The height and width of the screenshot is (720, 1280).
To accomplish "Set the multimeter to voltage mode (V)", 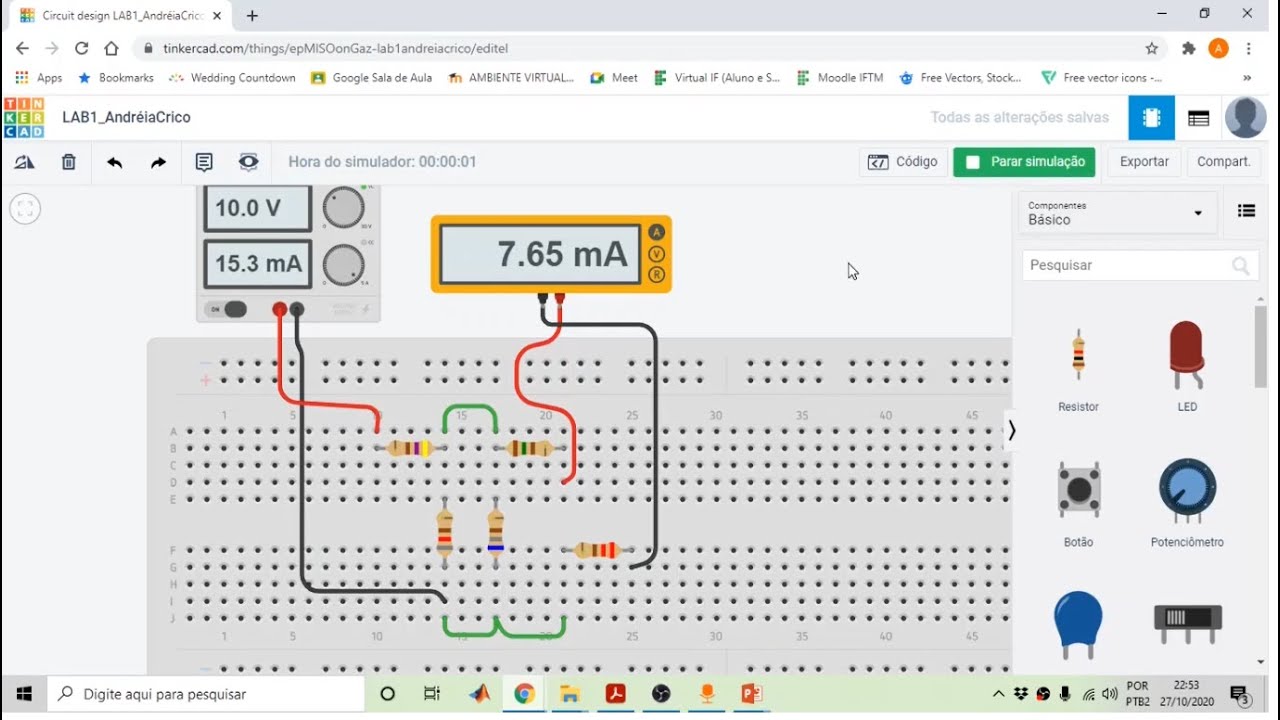I will 656,253.
